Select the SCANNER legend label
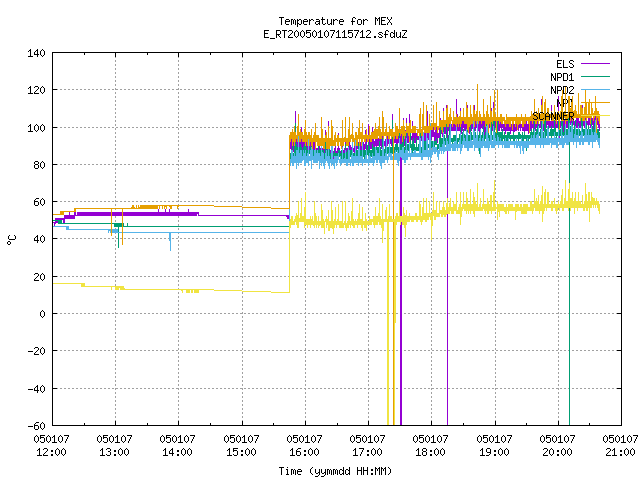640x480 pixels. (553, 116)
